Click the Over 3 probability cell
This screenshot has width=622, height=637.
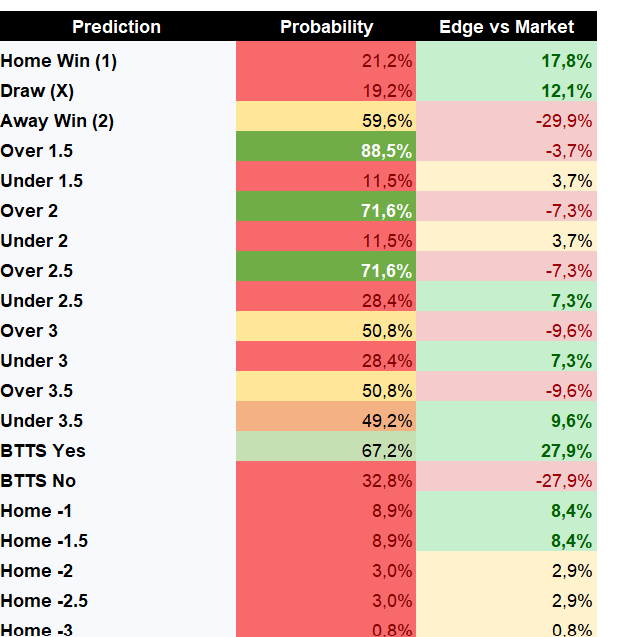(x=326, y=331)
